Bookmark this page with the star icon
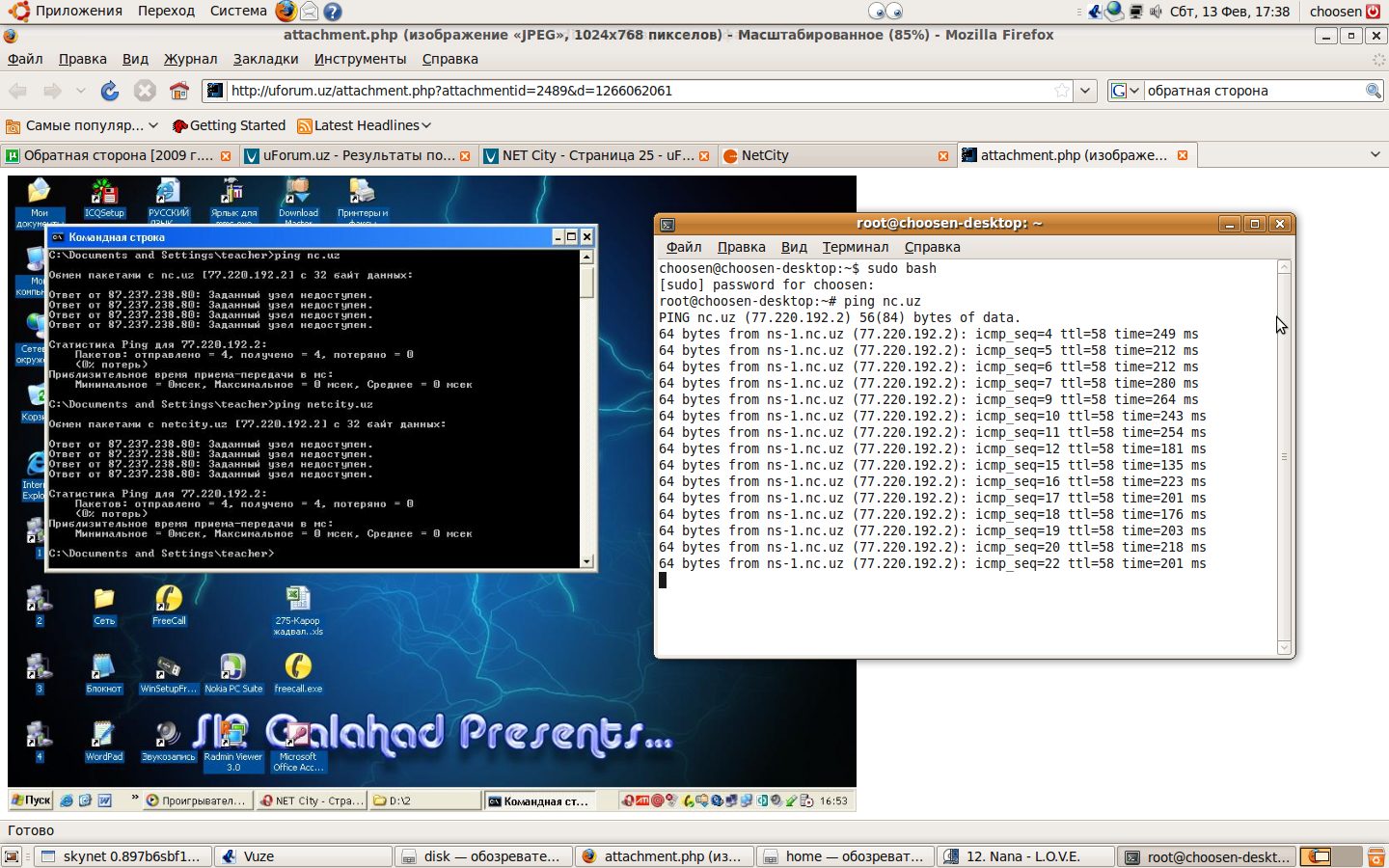The width and height of the screenshot is (1389, 868). click(1061, 91)
